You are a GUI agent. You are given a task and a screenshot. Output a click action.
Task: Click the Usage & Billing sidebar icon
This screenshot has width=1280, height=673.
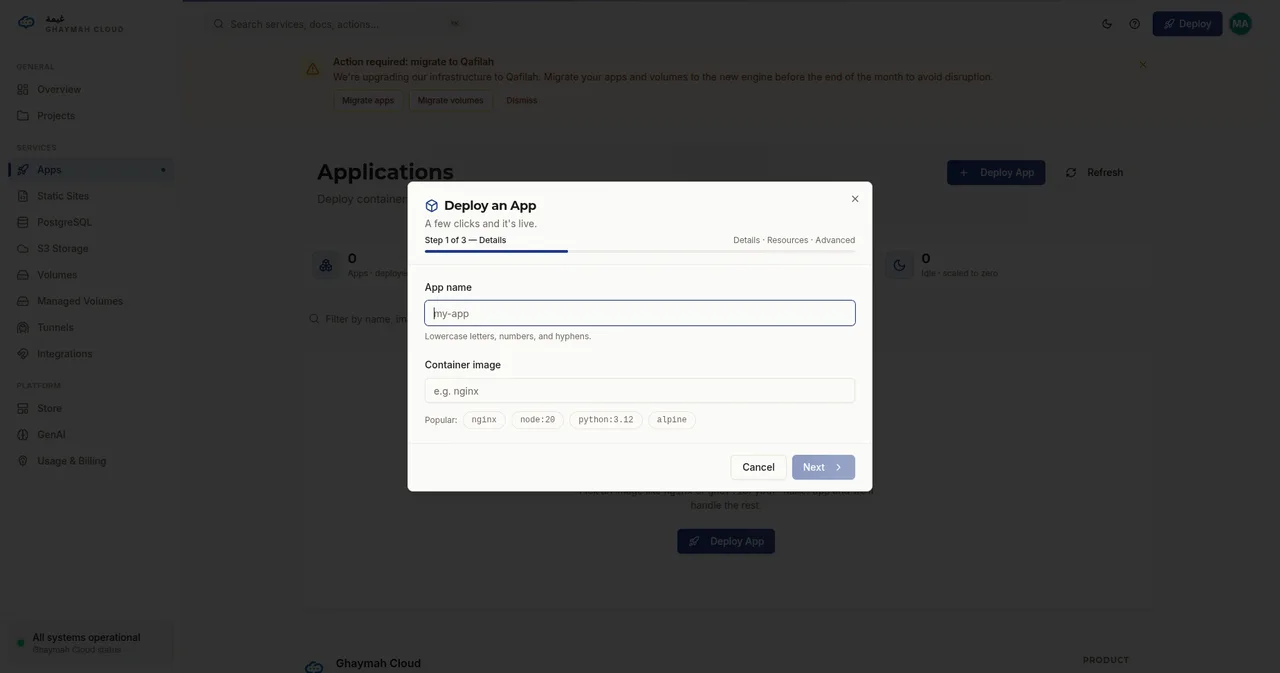23,461
